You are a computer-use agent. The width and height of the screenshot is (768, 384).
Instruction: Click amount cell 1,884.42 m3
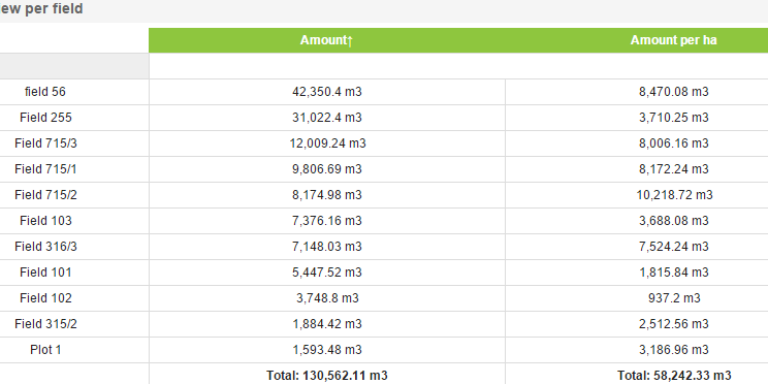pyautogui.click(x=327, y=324)
